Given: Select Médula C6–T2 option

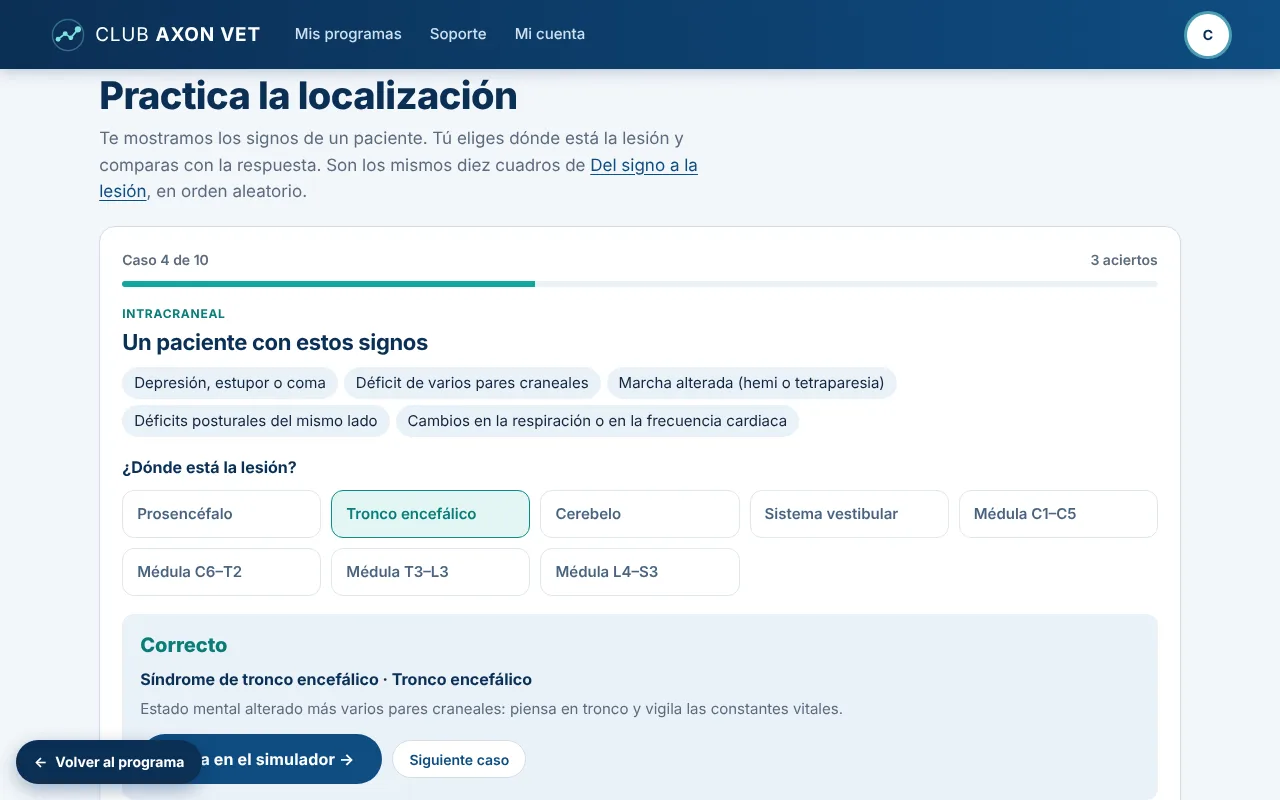Looking at the screenshot, I should coord(221,572).
